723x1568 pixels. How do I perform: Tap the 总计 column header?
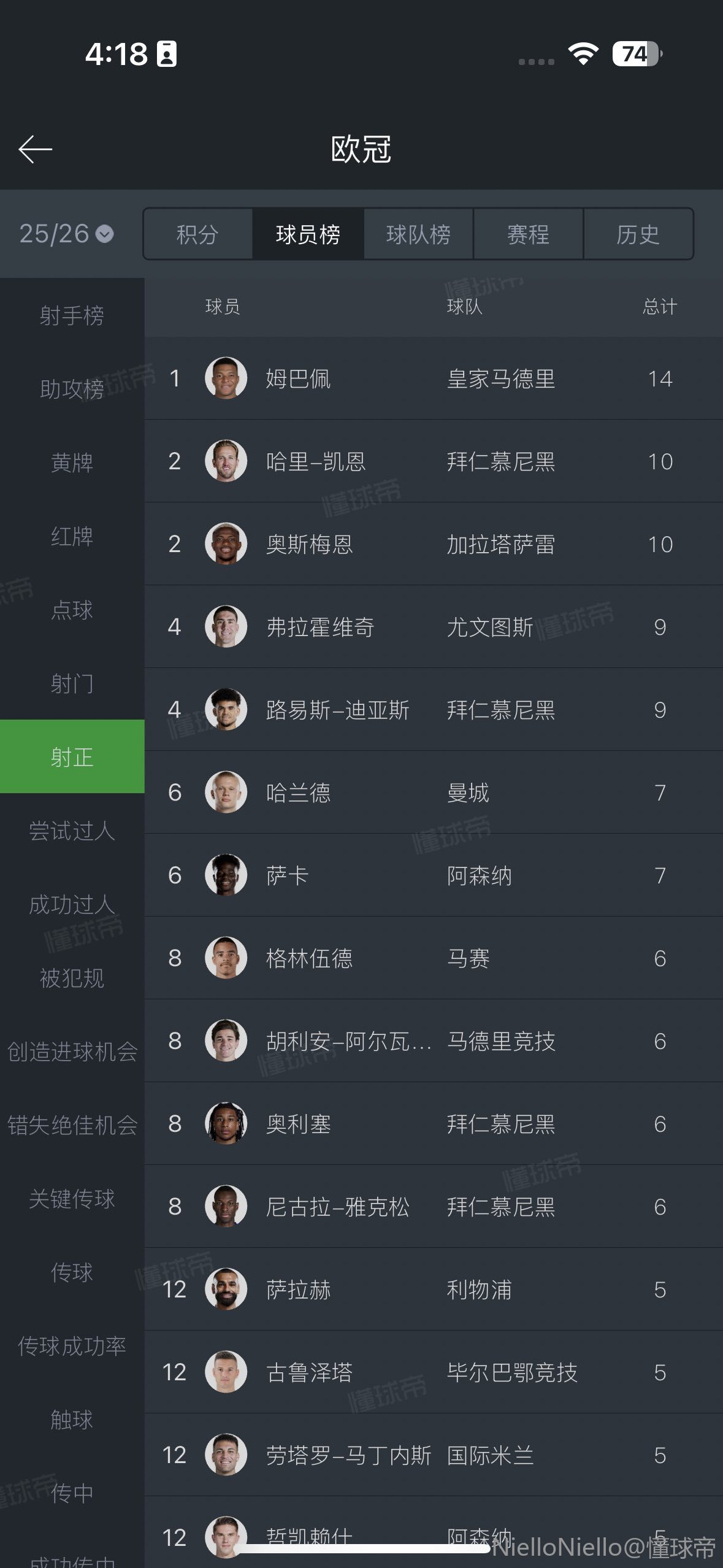pyautogui.click(x=660, y=307)
